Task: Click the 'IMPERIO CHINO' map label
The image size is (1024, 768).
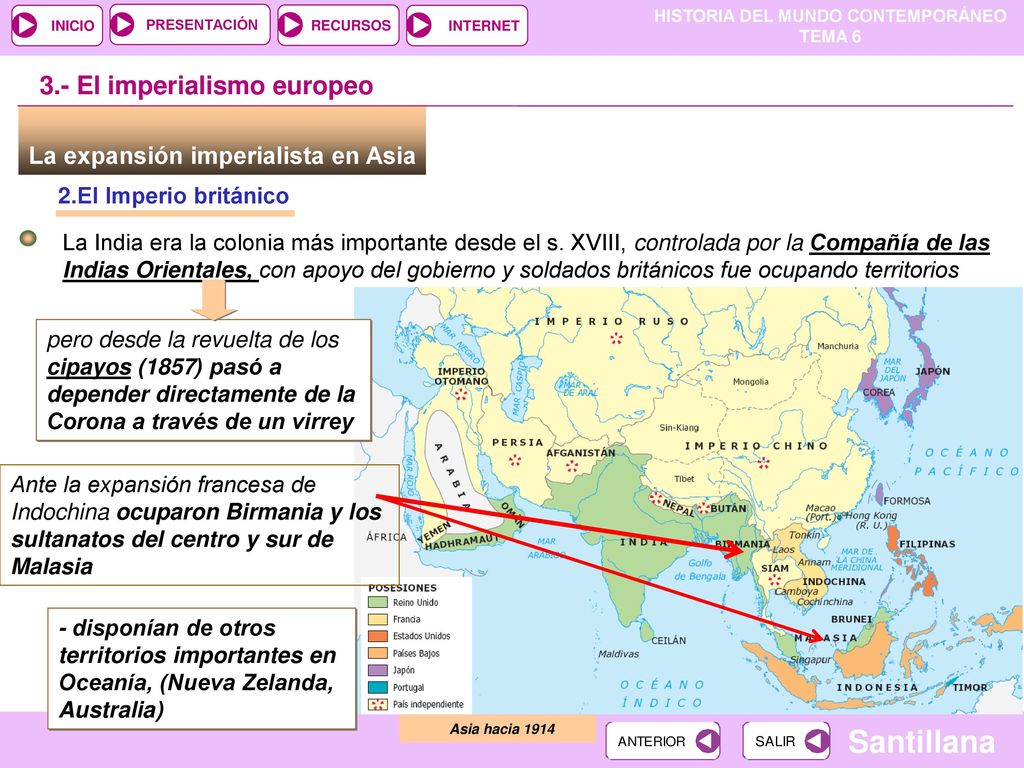Action: 756,445
